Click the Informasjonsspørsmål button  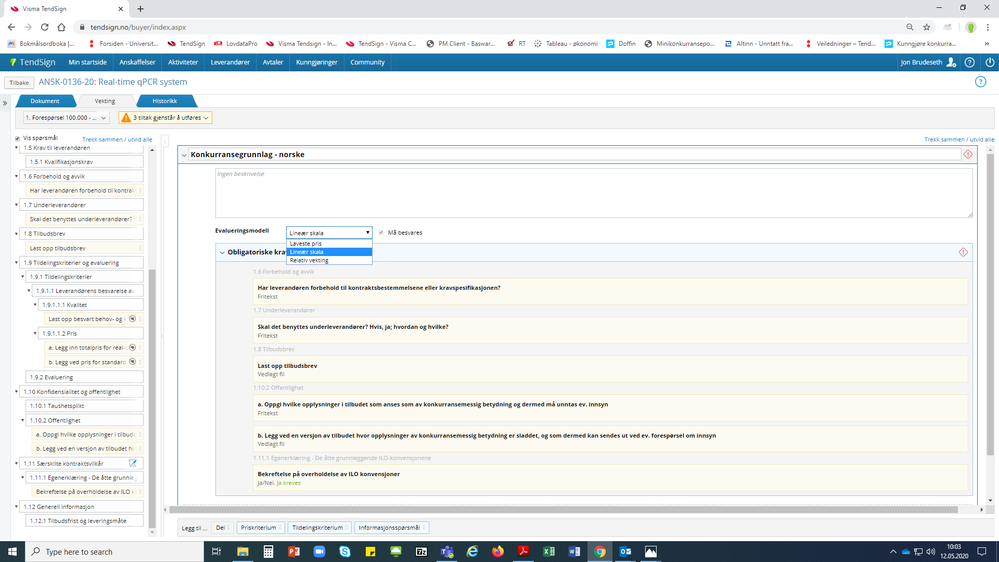pyautogui.click(x=391, y=528)
